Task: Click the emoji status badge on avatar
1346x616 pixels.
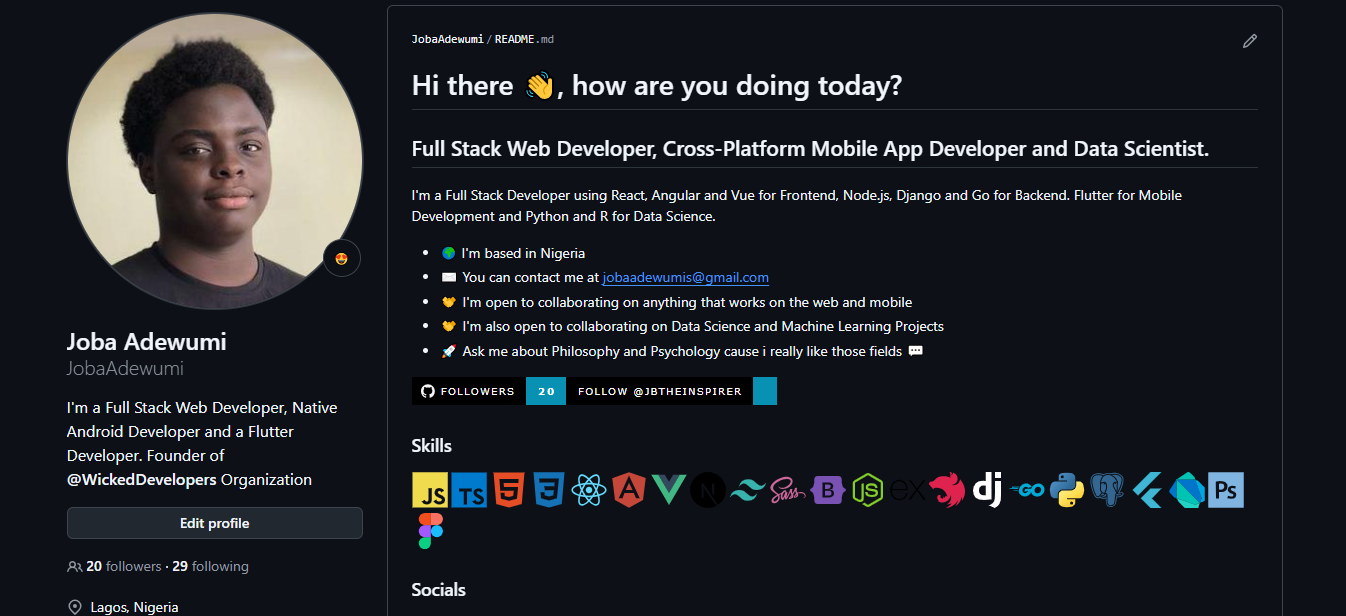Action: (342, 259)
